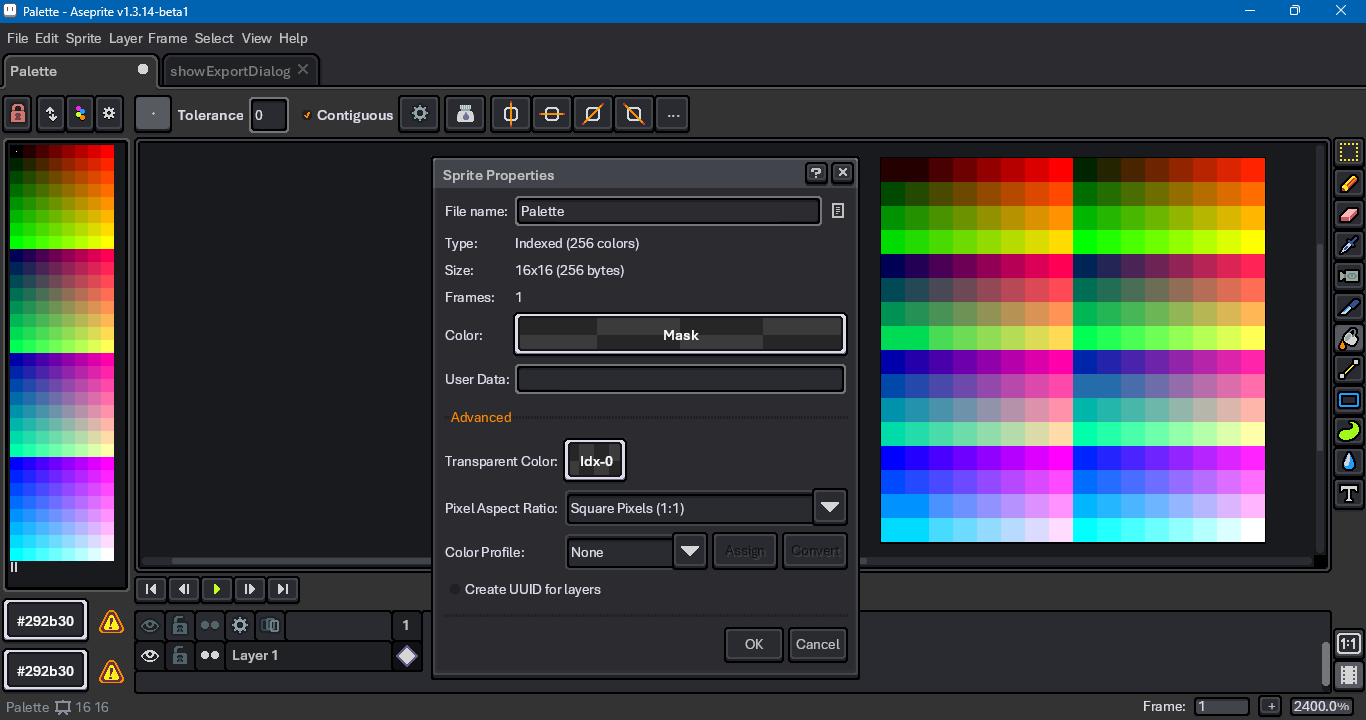Hide Layer 1 with the eye icon
The image size is (1366, 720).
(x=150, y=656)
